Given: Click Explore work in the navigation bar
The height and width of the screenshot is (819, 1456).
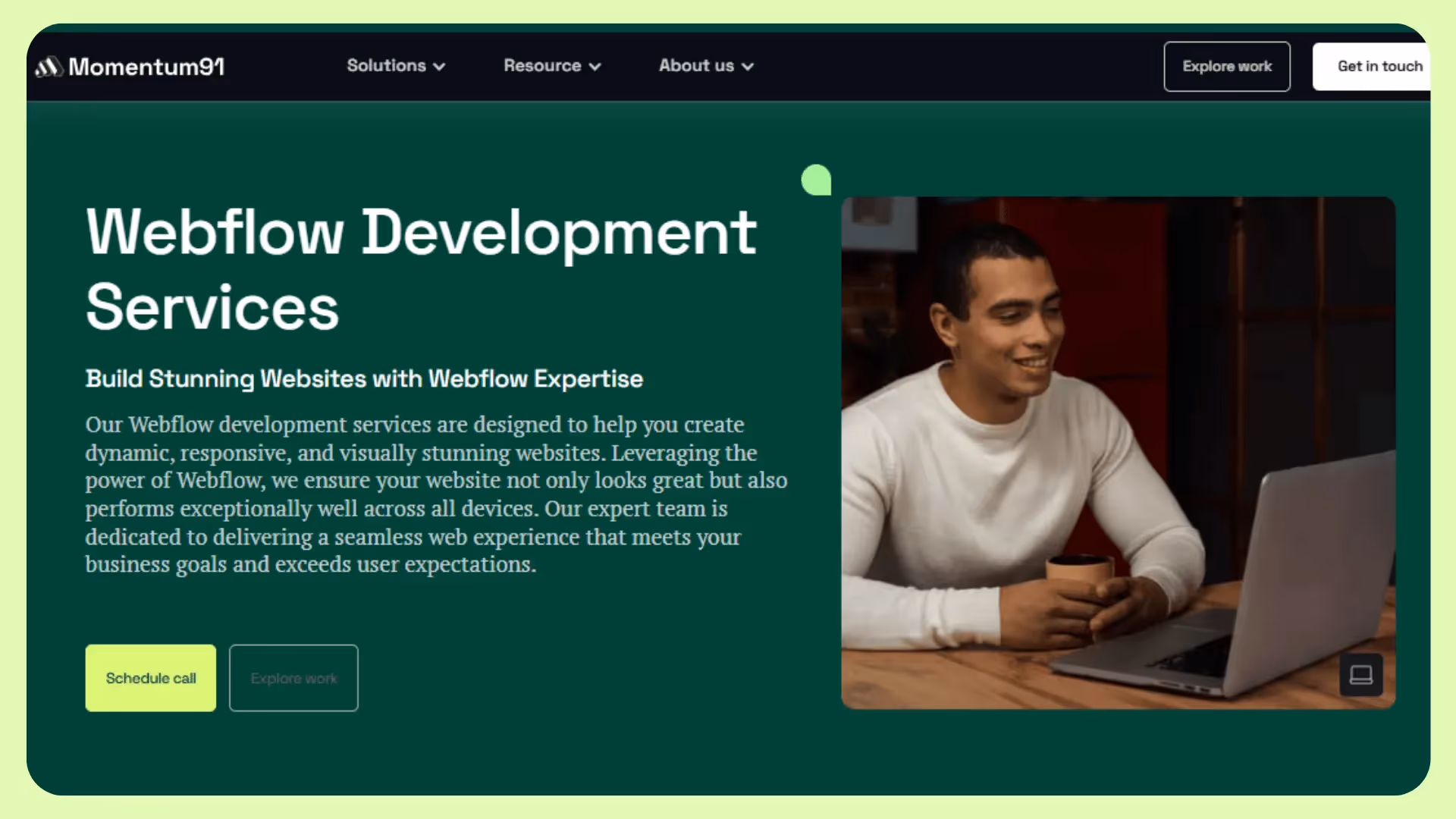Looking at the screenshot, I should [1226, 67].
